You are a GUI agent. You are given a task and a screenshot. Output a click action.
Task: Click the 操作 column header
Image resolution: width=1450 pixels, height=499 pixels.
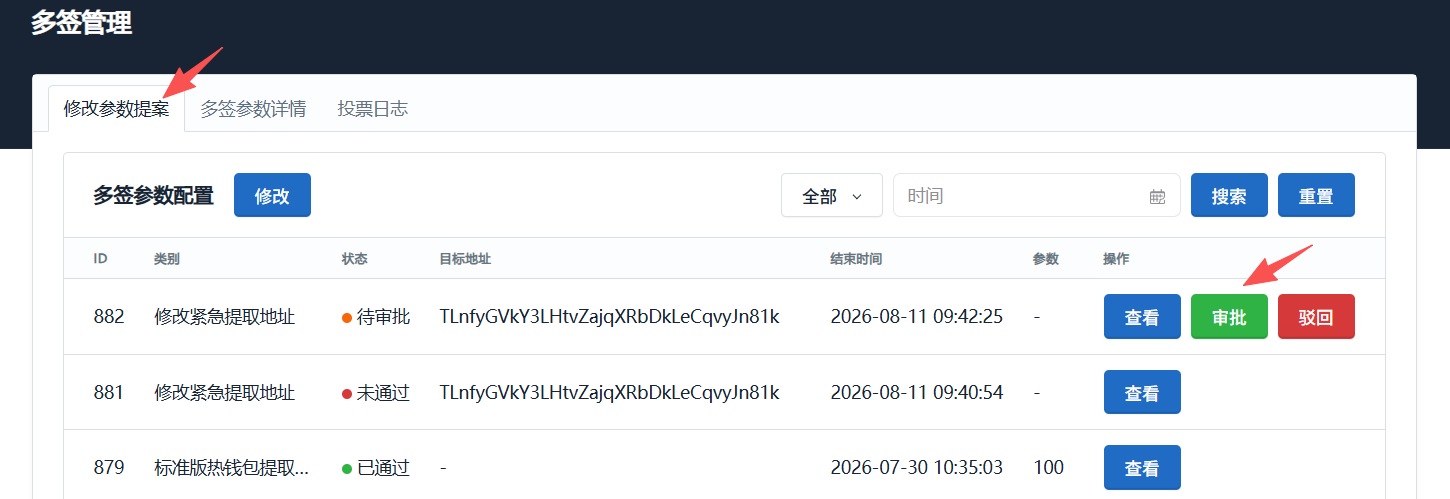(x=1116, y=258)
